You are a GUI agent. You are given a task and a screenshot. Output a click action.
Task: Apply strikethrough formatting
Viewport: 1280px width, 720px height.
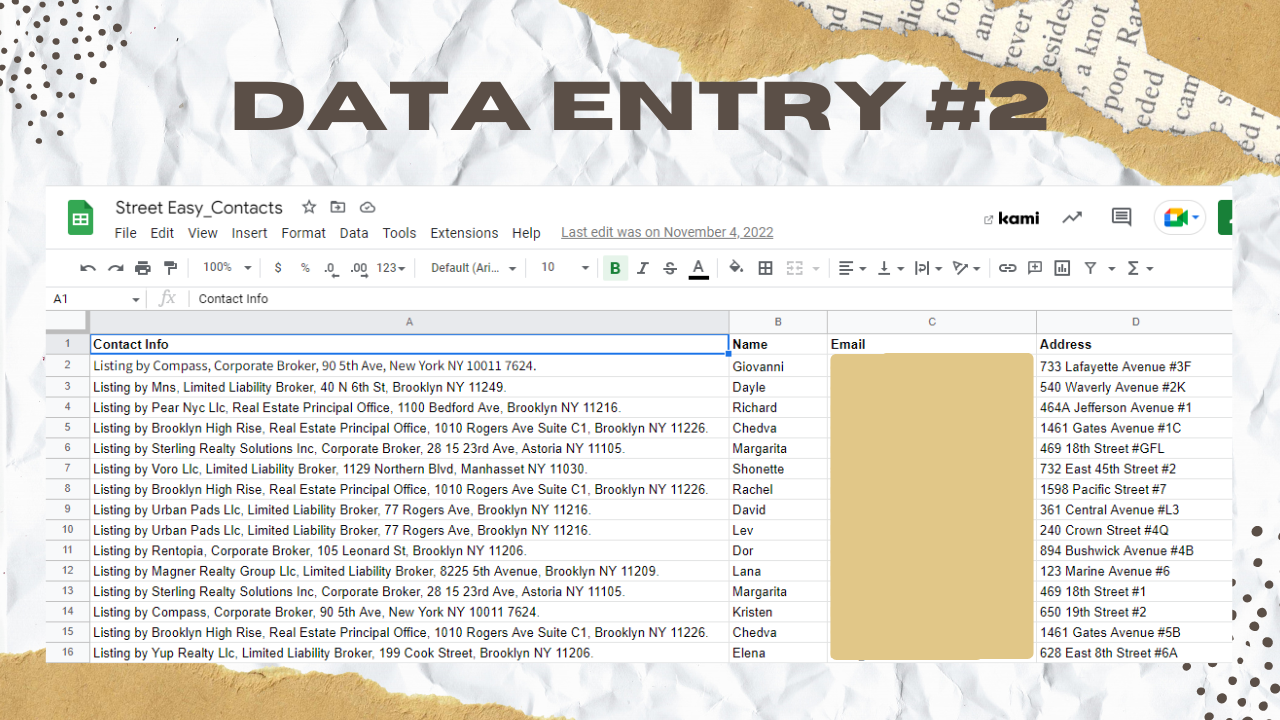click(x=670, y=268)
